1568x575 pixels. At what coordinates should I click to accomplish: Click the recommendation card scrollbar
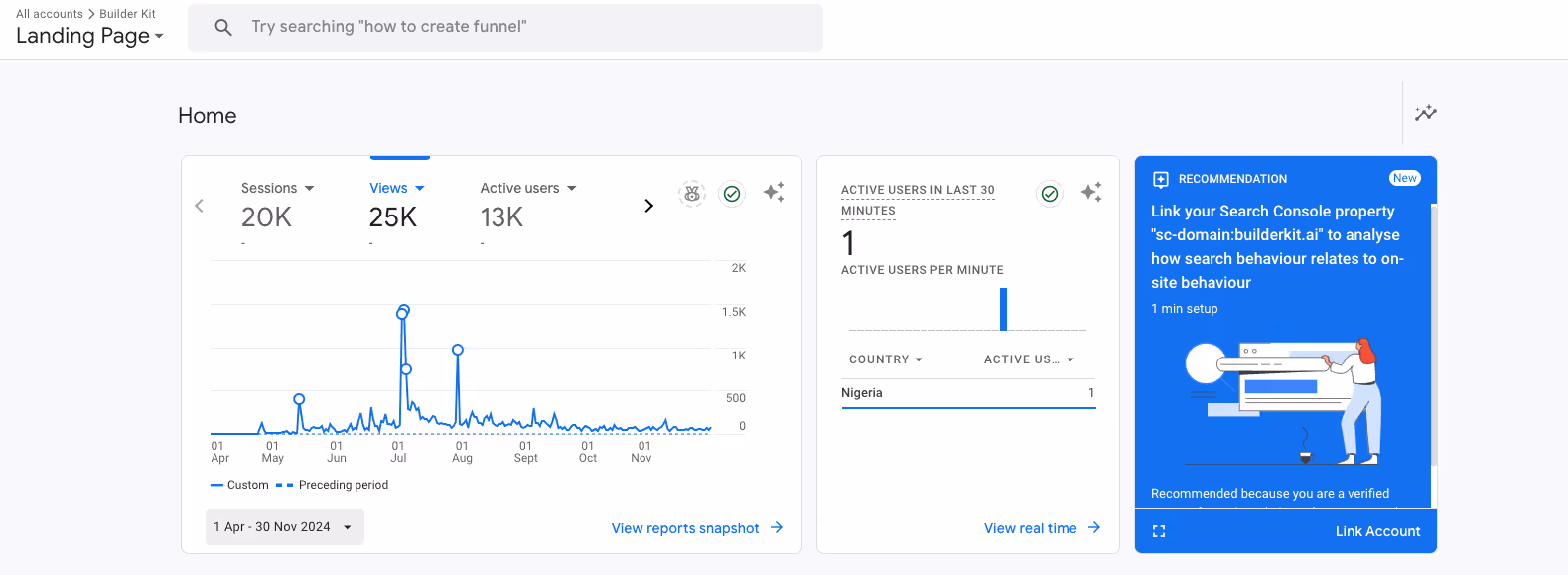click(x=1434, y=335)
